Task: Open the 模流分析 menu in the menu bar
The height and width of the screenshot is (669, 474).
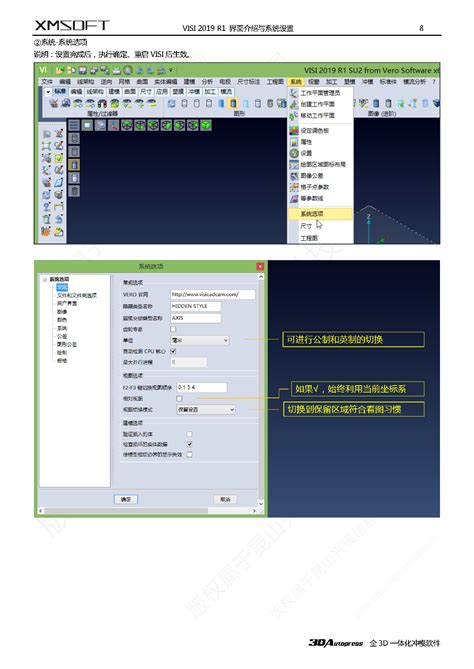Action: point(414,81)
